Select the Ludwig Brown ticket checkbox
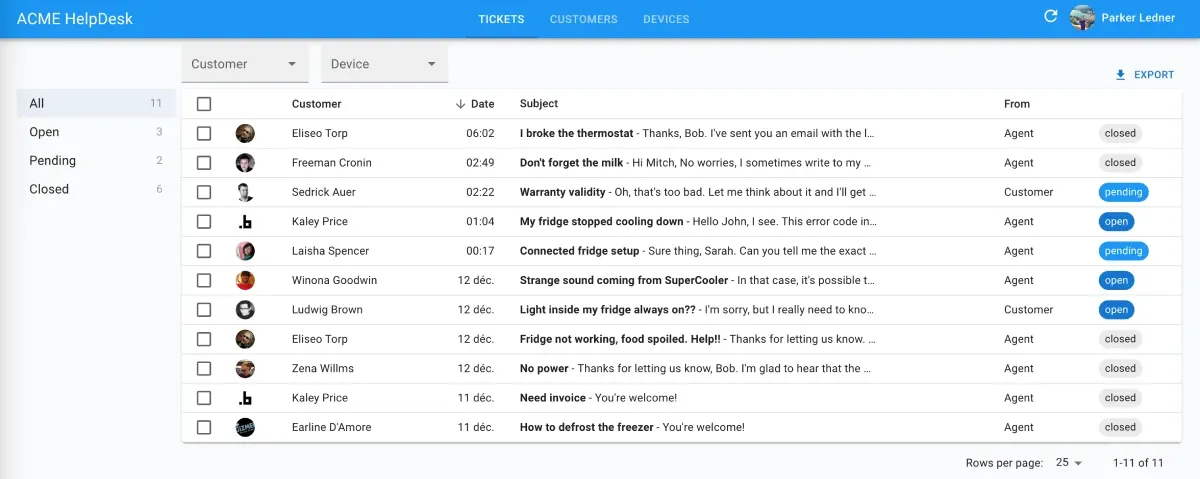Viewport: 1200px width, 479px height. (x=204, y=310)
